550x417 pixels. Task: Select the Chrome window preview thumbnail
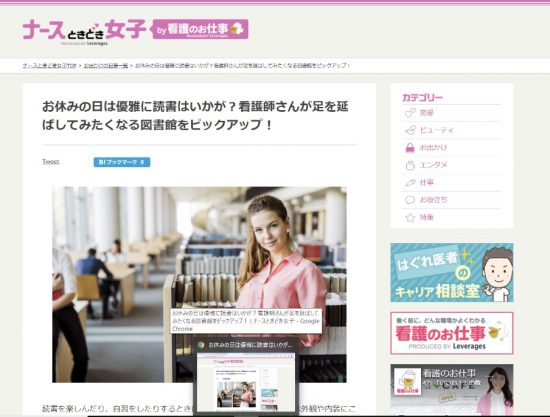(246, 382)
